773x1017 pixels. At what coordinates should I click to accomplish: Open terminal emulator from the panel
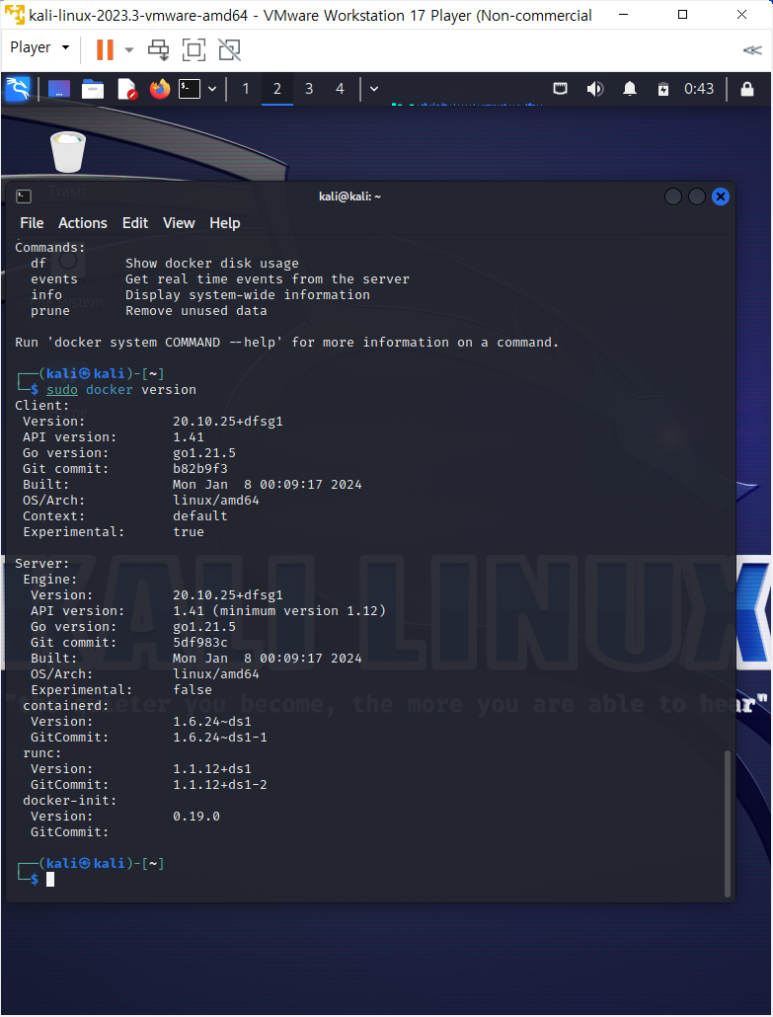click(189, 89)
